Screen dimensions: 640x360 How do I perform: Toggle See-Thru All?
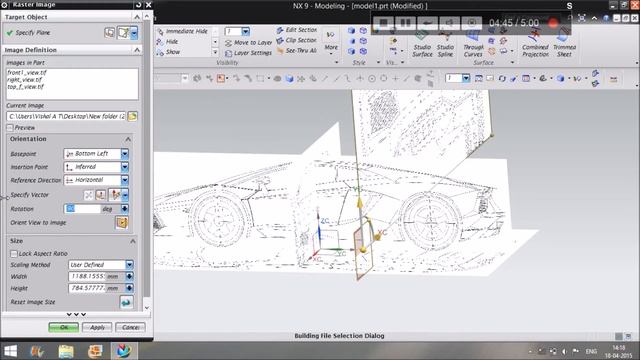click(x=297, y=51)
